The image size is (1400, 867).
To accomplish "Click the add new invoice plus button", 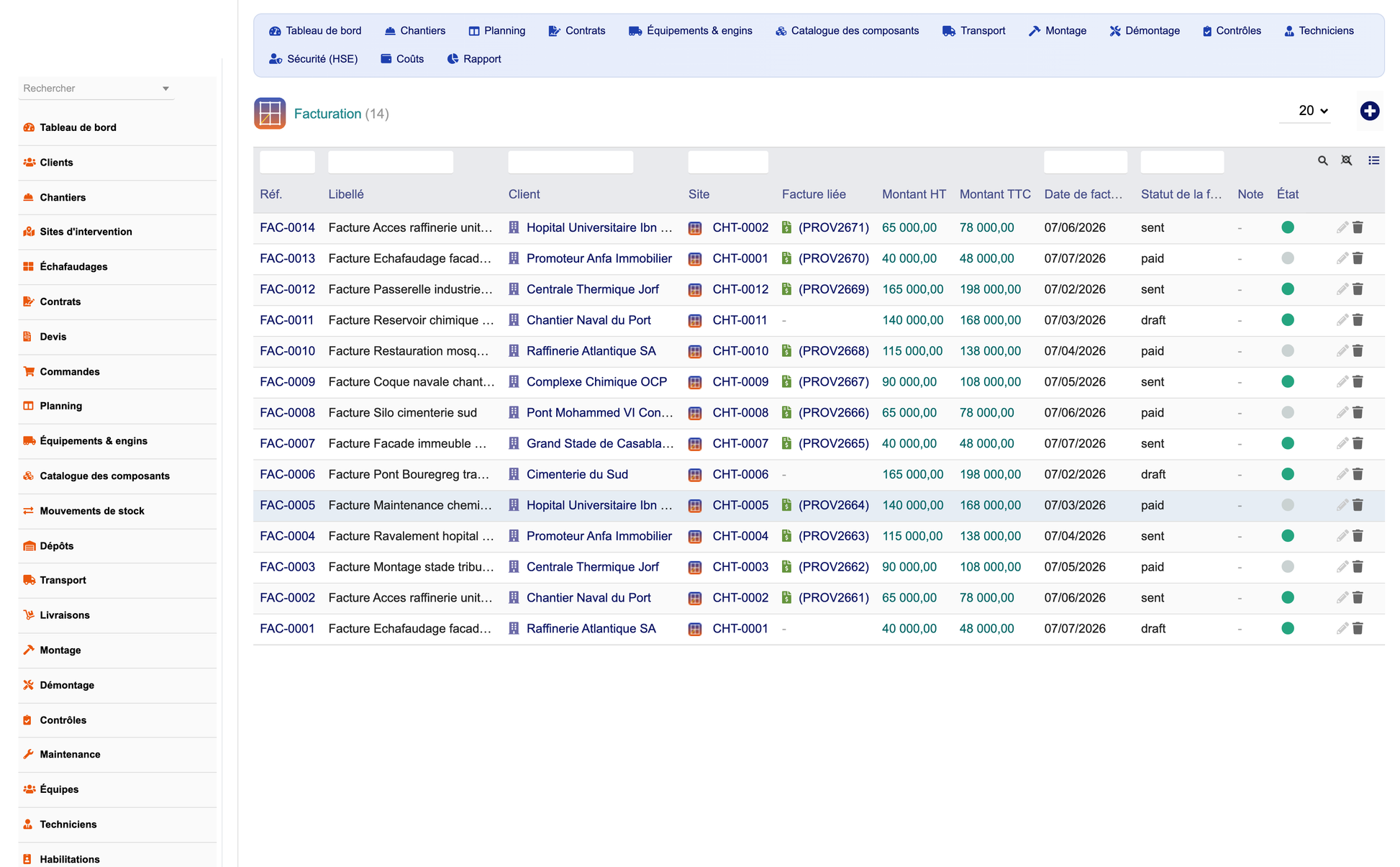I will [x=1369, y=111].
